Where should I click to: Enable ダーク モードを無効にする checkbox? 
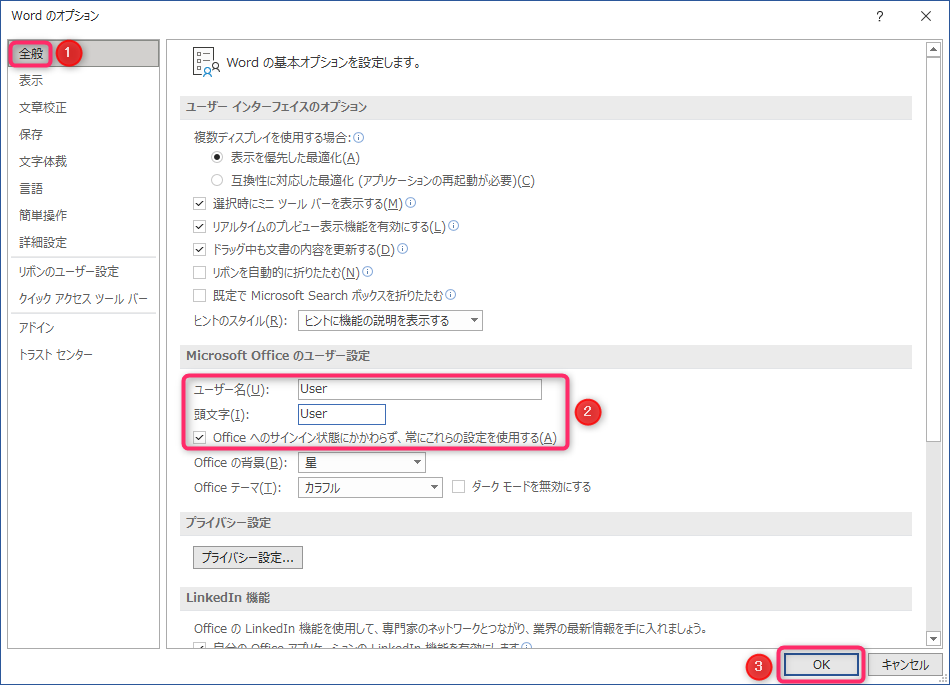(x=459, y=487)
